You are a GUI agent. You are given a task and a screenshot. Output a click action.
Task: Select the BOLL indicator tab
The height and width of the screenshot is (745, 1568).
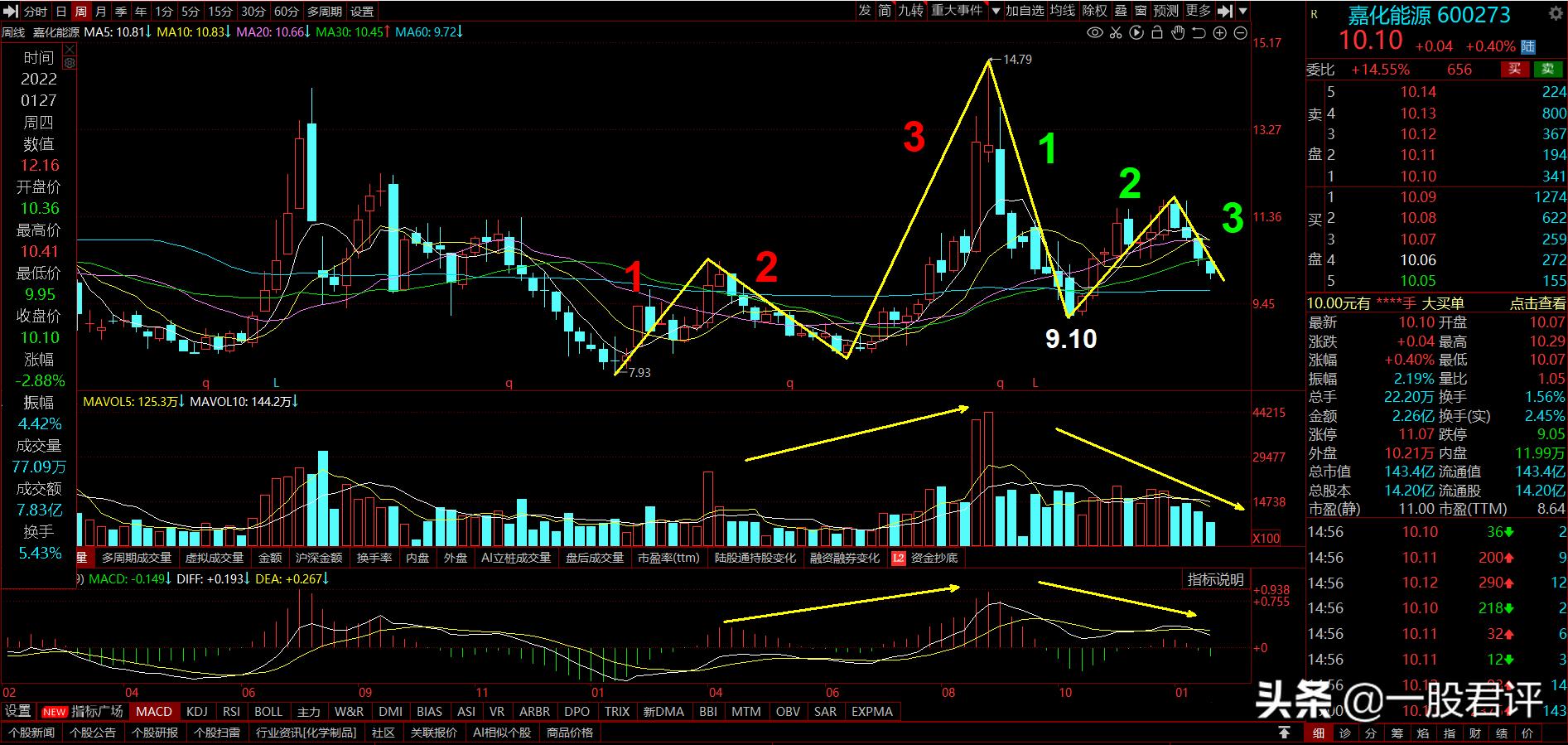click(x=268, y=711)
